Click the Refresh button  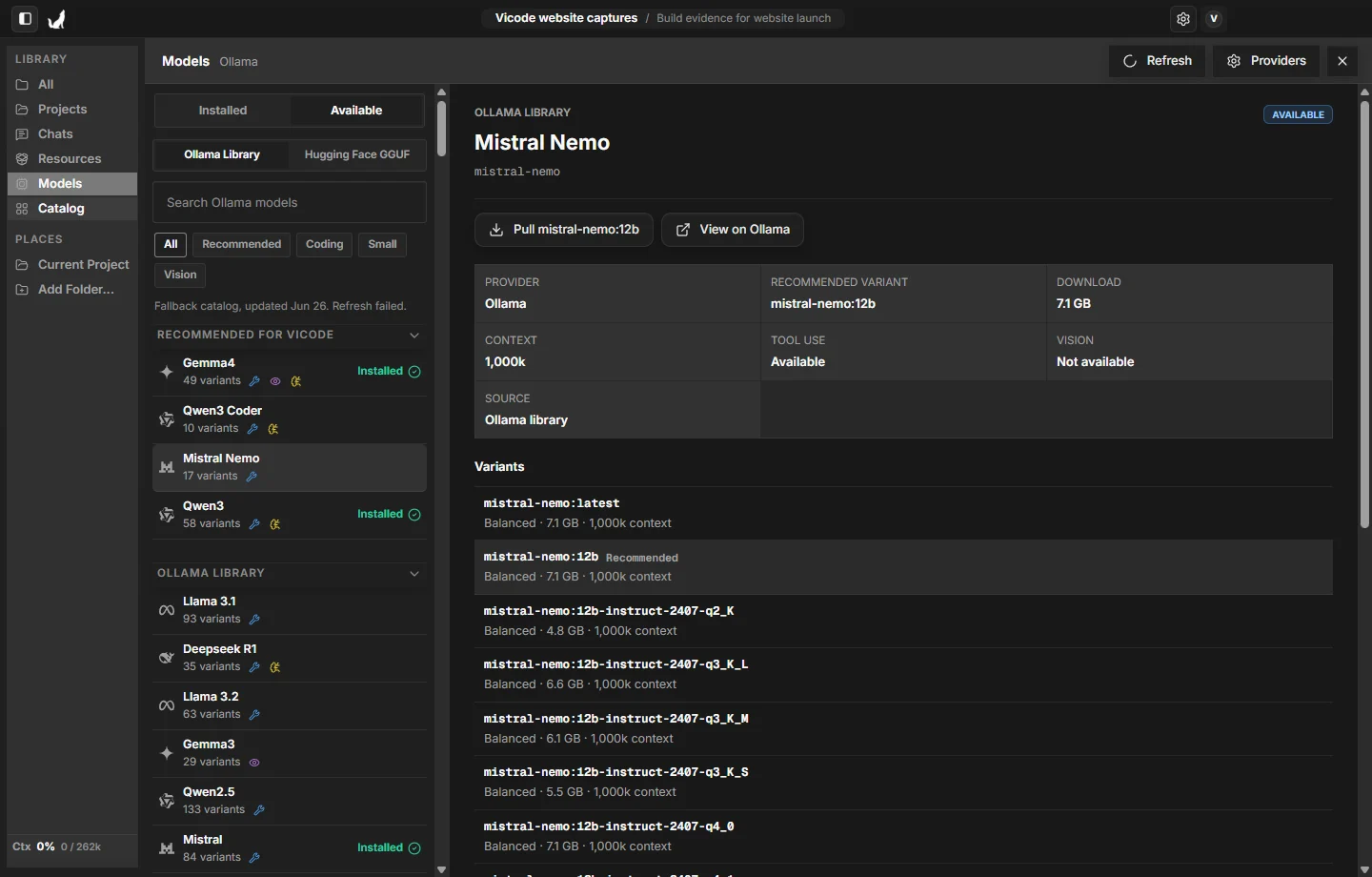click(x=1157, y=61)
